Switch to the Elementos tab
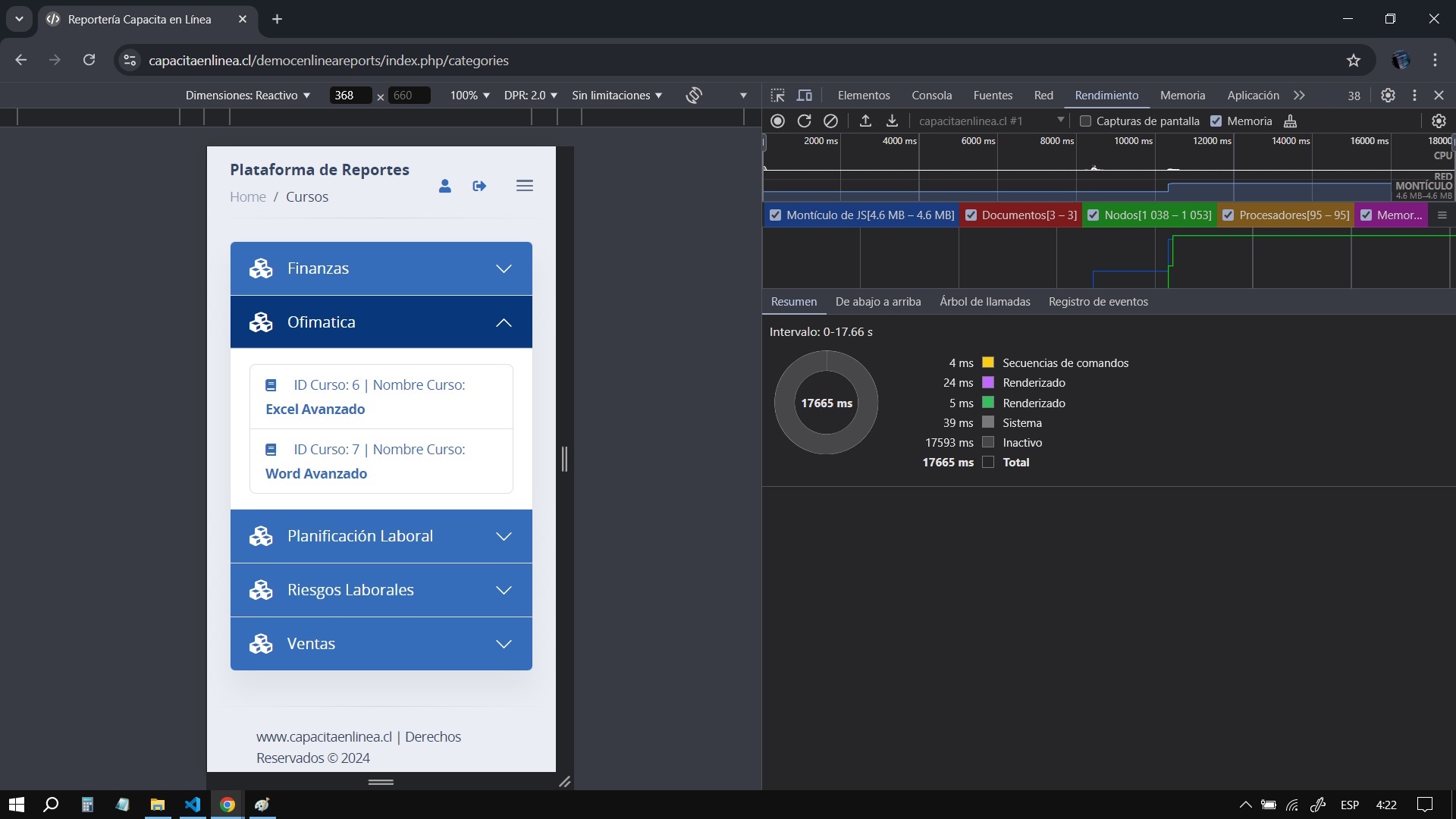The height and width of the screenshot is (819, 1456). (864, 95)
